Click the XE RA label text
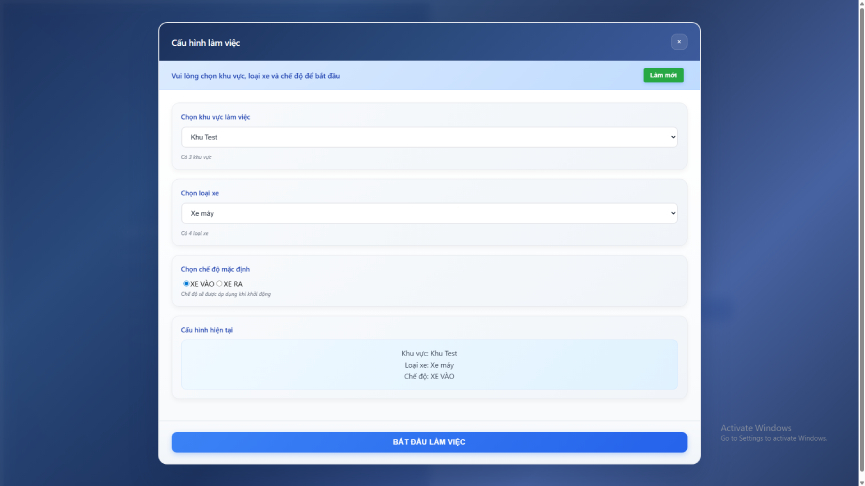Screen dimensions: 865x486 [233, 284]
